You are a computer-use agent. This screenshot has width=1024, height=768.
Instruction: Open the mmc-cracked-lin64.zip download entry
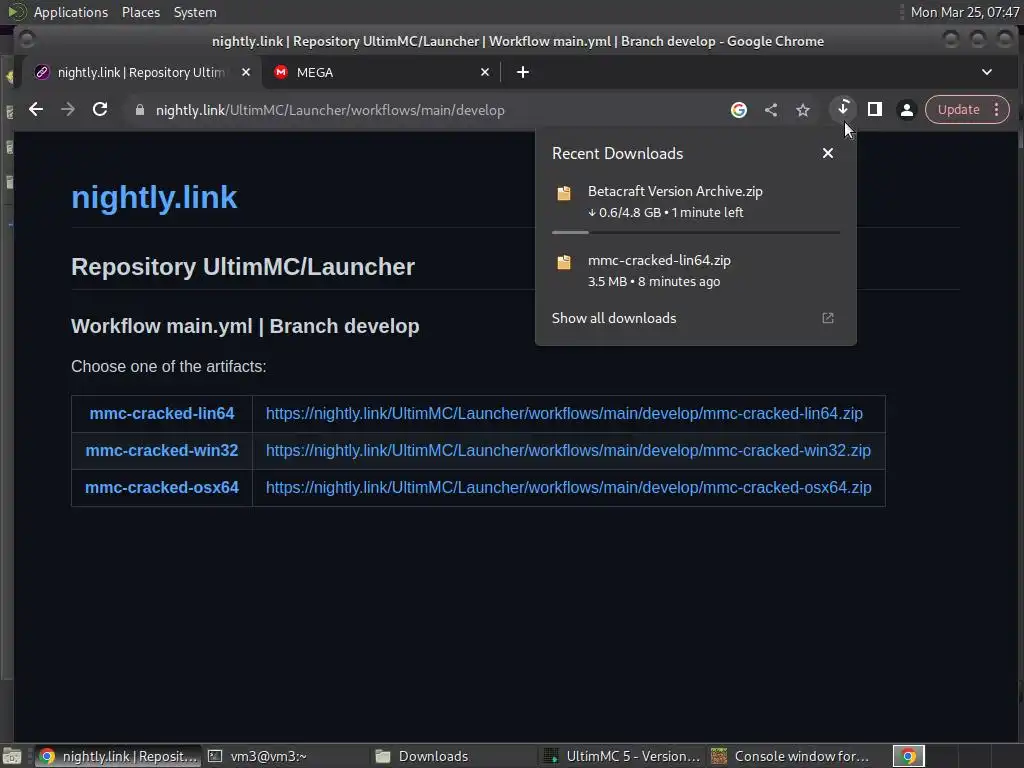click(x=696, y=270)
